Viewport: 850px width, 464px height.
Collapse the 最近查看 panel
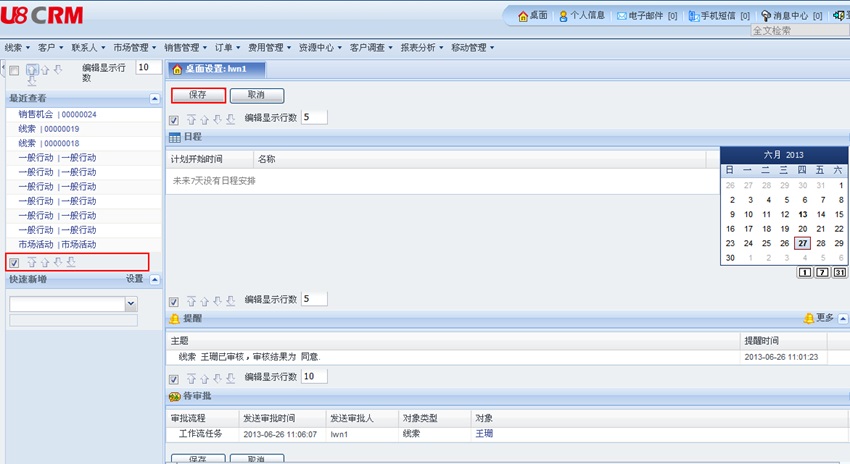coord(154,99)
